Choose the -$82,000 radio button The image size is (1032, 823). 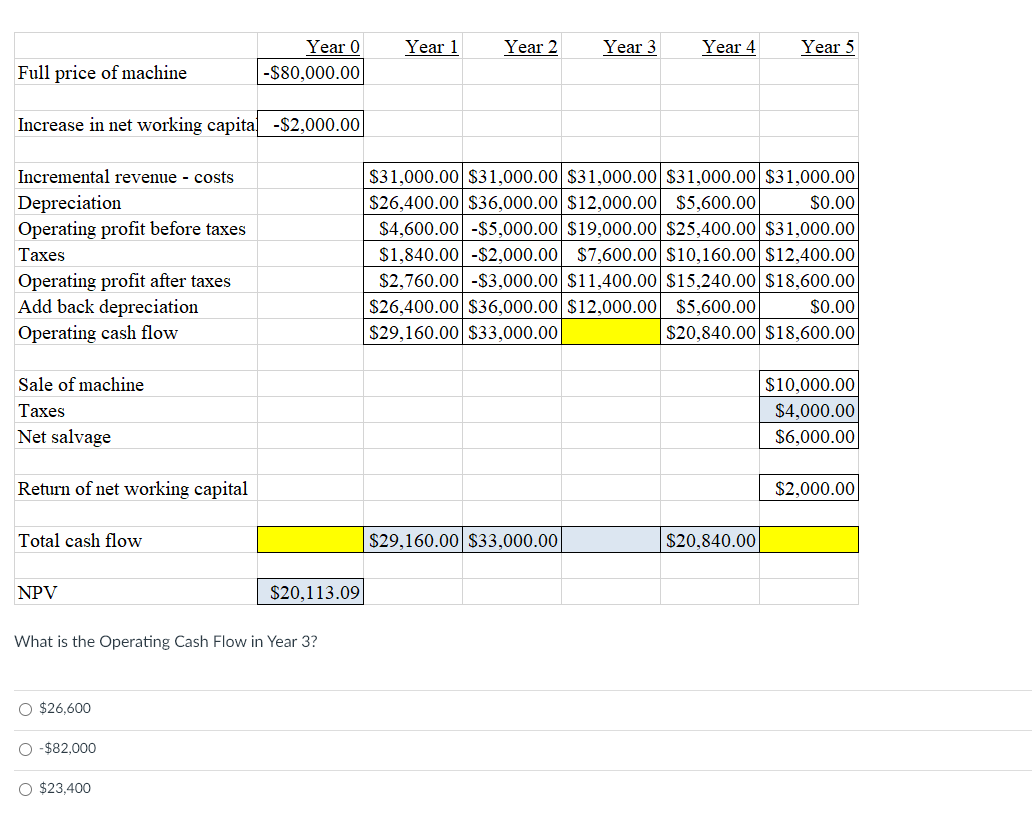tap(25, 748)
